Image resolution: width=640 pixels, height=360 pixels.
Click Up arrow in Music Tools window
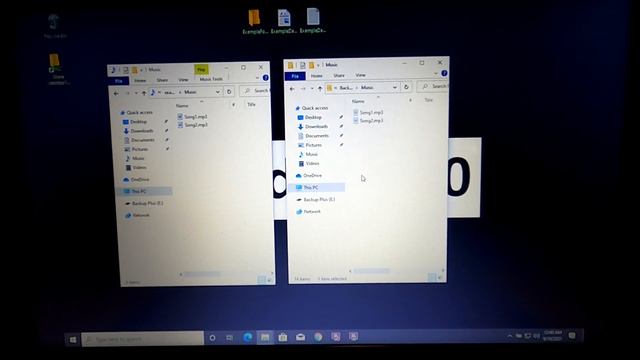point(144,93)
